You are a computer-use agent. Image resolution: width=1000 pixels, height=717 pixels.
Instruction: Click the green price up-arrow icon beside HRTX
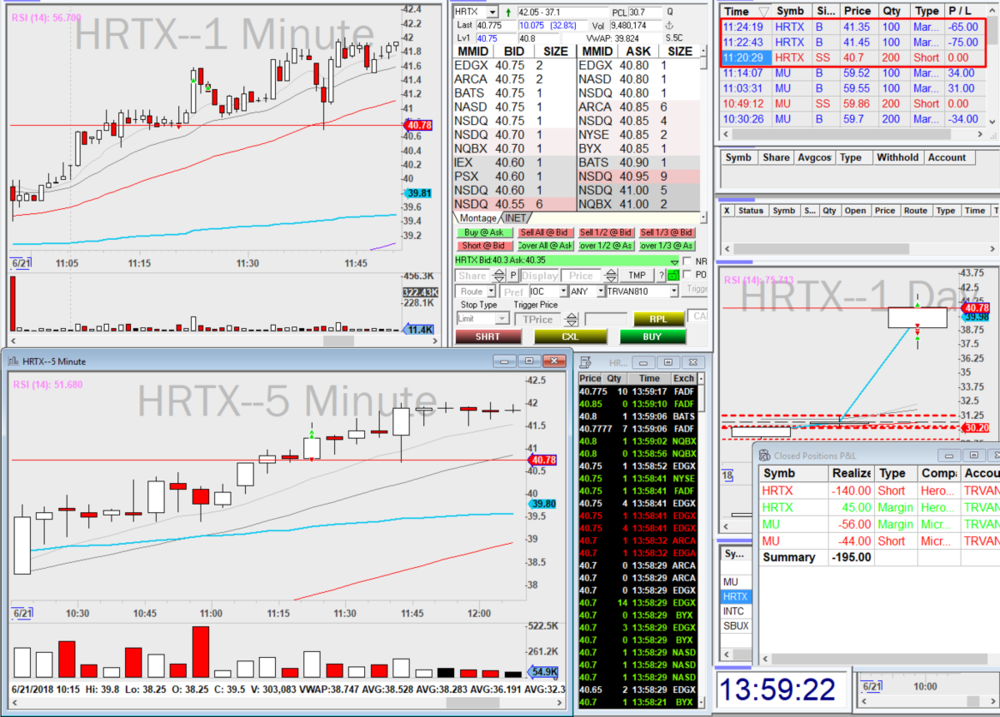tap(509, 11)
